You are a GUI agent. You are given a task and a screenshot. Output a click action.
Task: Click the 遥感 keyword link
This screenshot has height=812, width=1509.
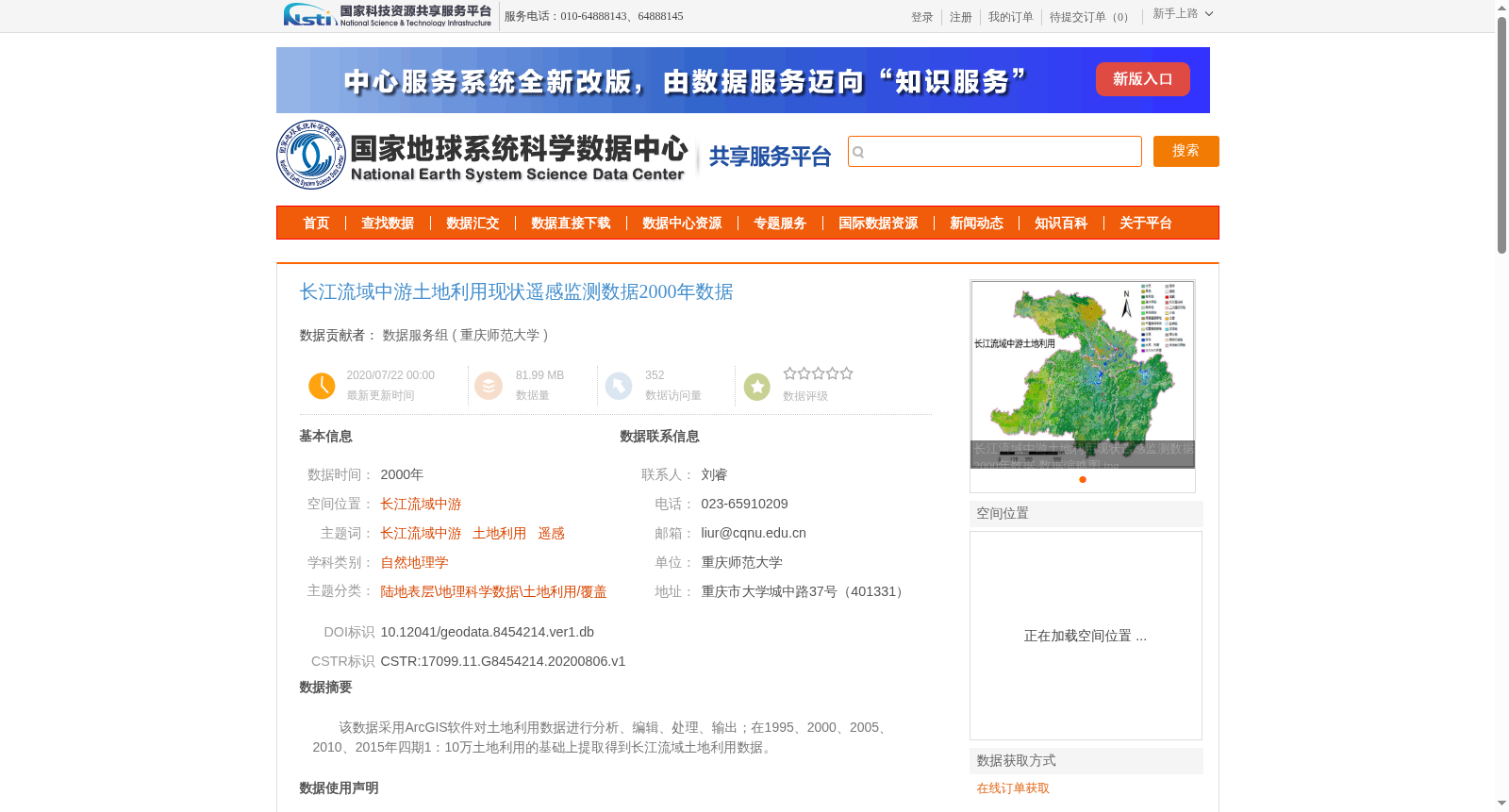pos(551,534)
